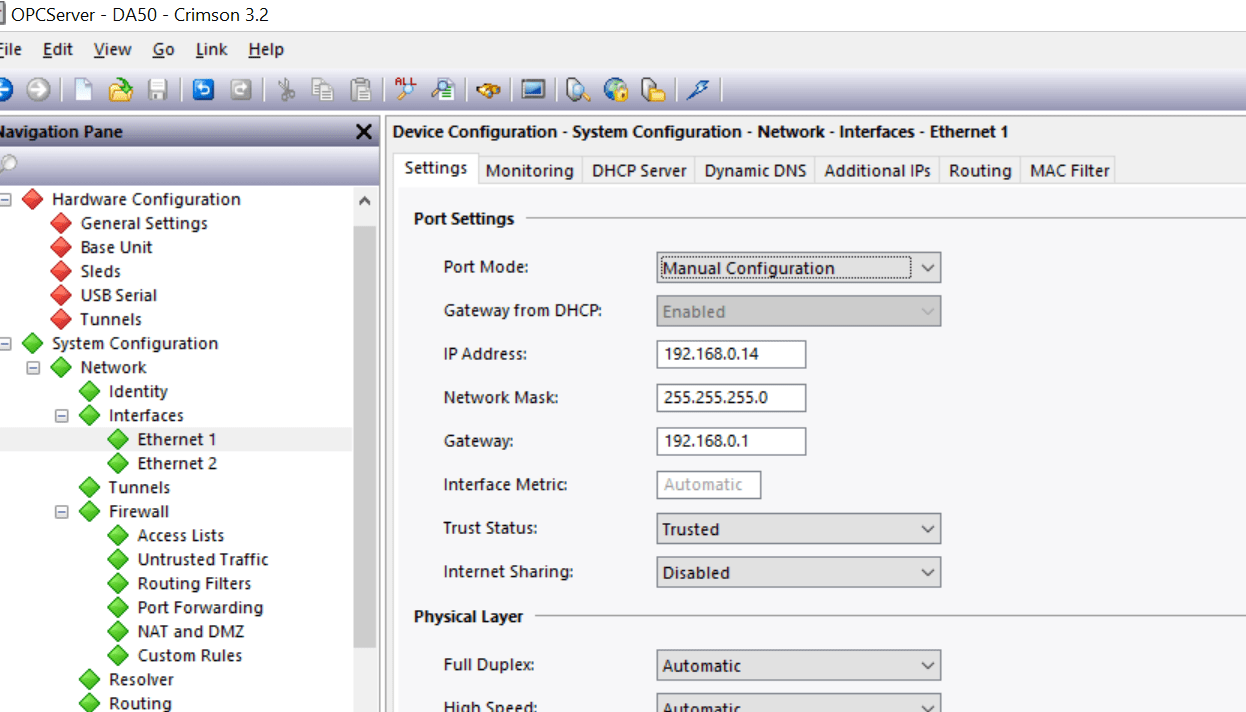This screenshot has height=712, width=1246.
Task: Click the Open folder toolbar icon
Action: [121, 90]
